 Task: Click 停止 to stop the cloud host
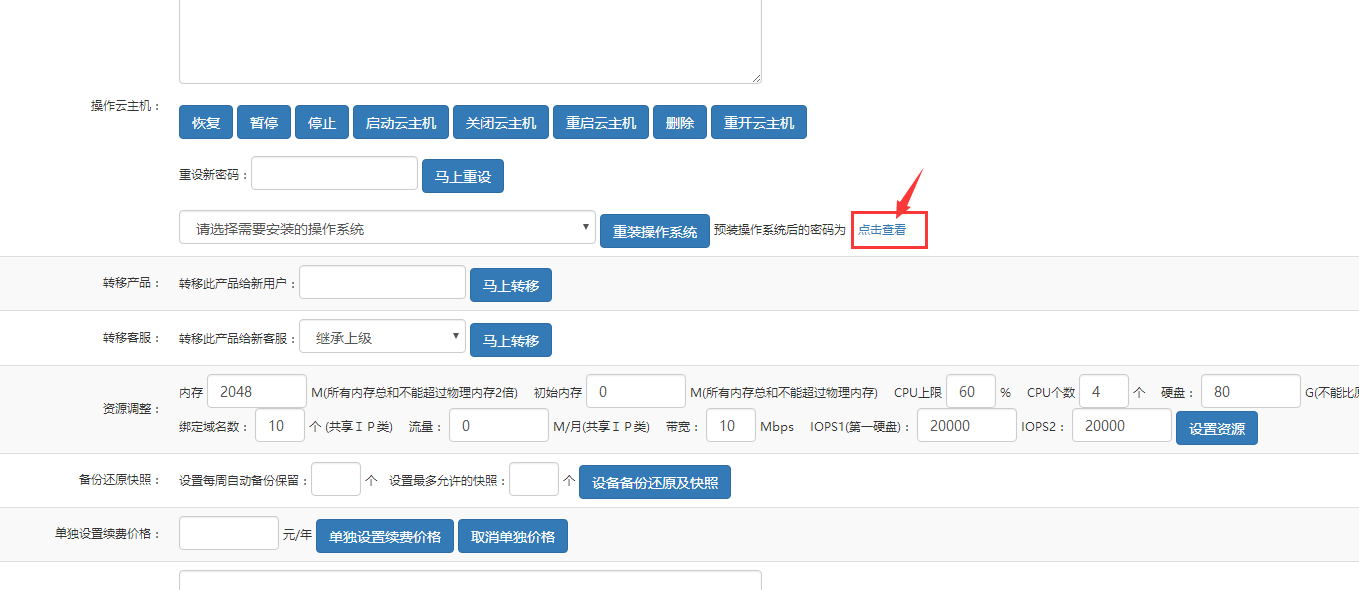tap(321, 121)
